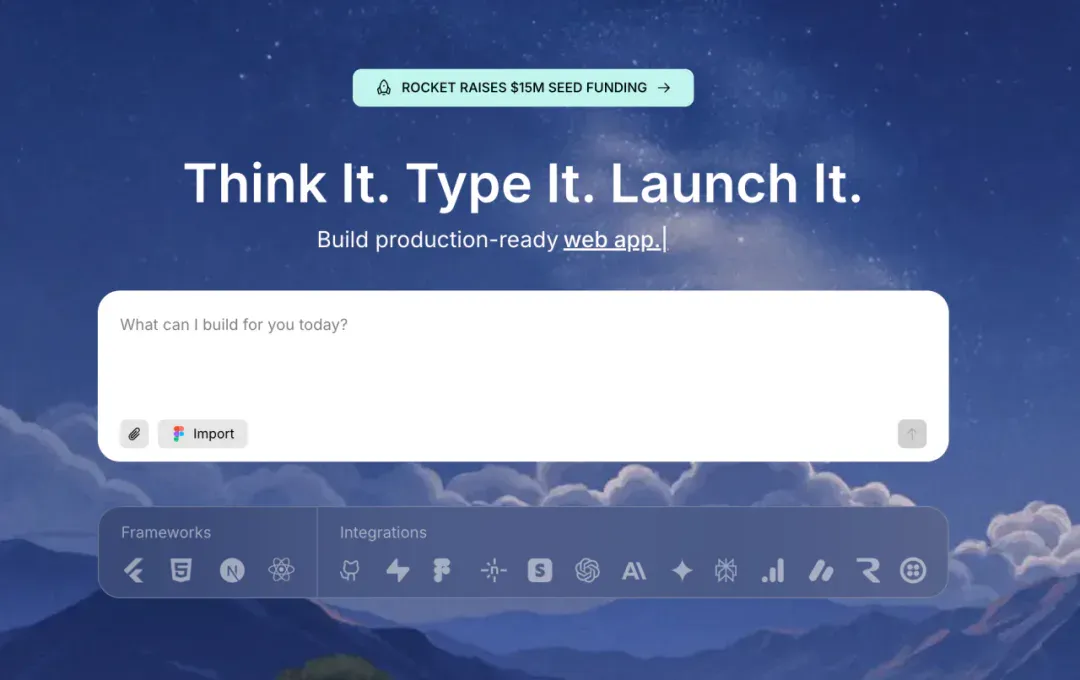Image resolution: width=1080 pixels, height=680 pixels.
Task: Open the Resend R integration icon
Action: coord(868,570)
